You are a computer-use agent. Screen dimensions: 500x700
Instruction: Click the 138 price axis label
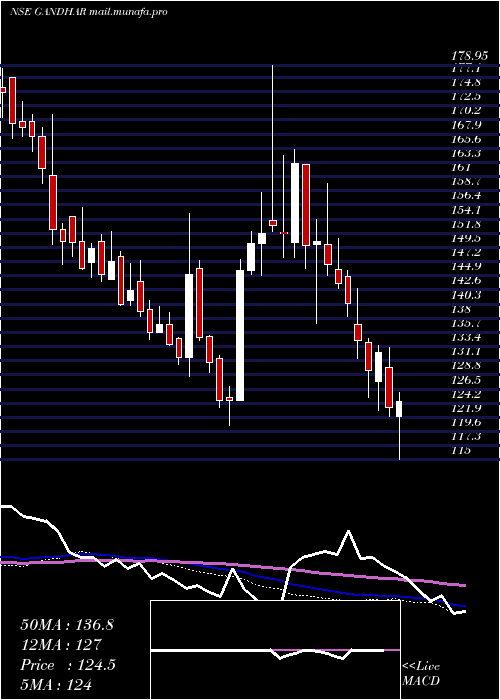click(461, 309)
